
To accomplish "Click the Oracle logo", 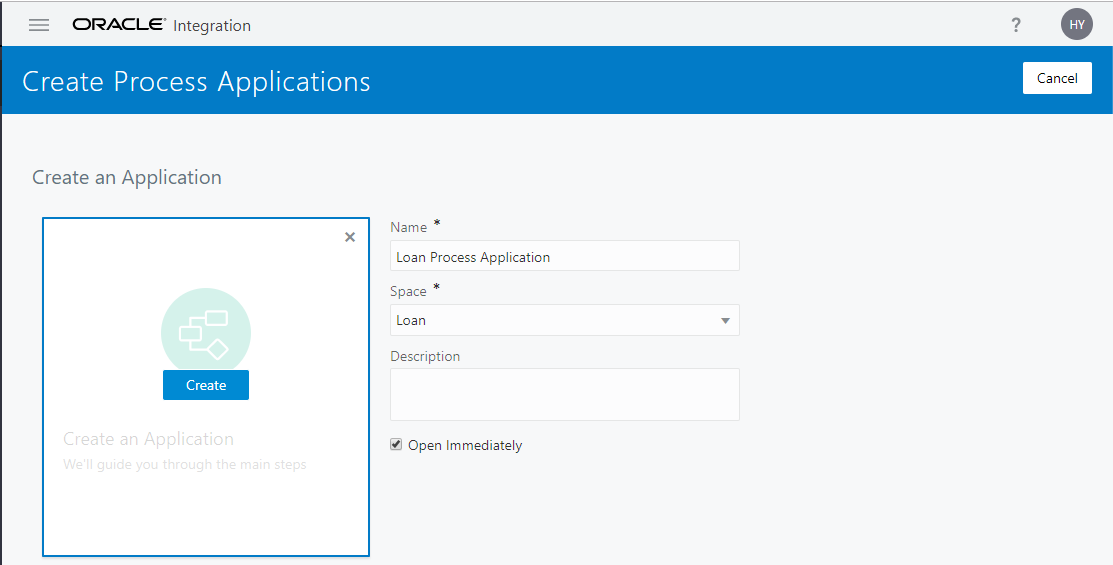I will pos(119,25).
